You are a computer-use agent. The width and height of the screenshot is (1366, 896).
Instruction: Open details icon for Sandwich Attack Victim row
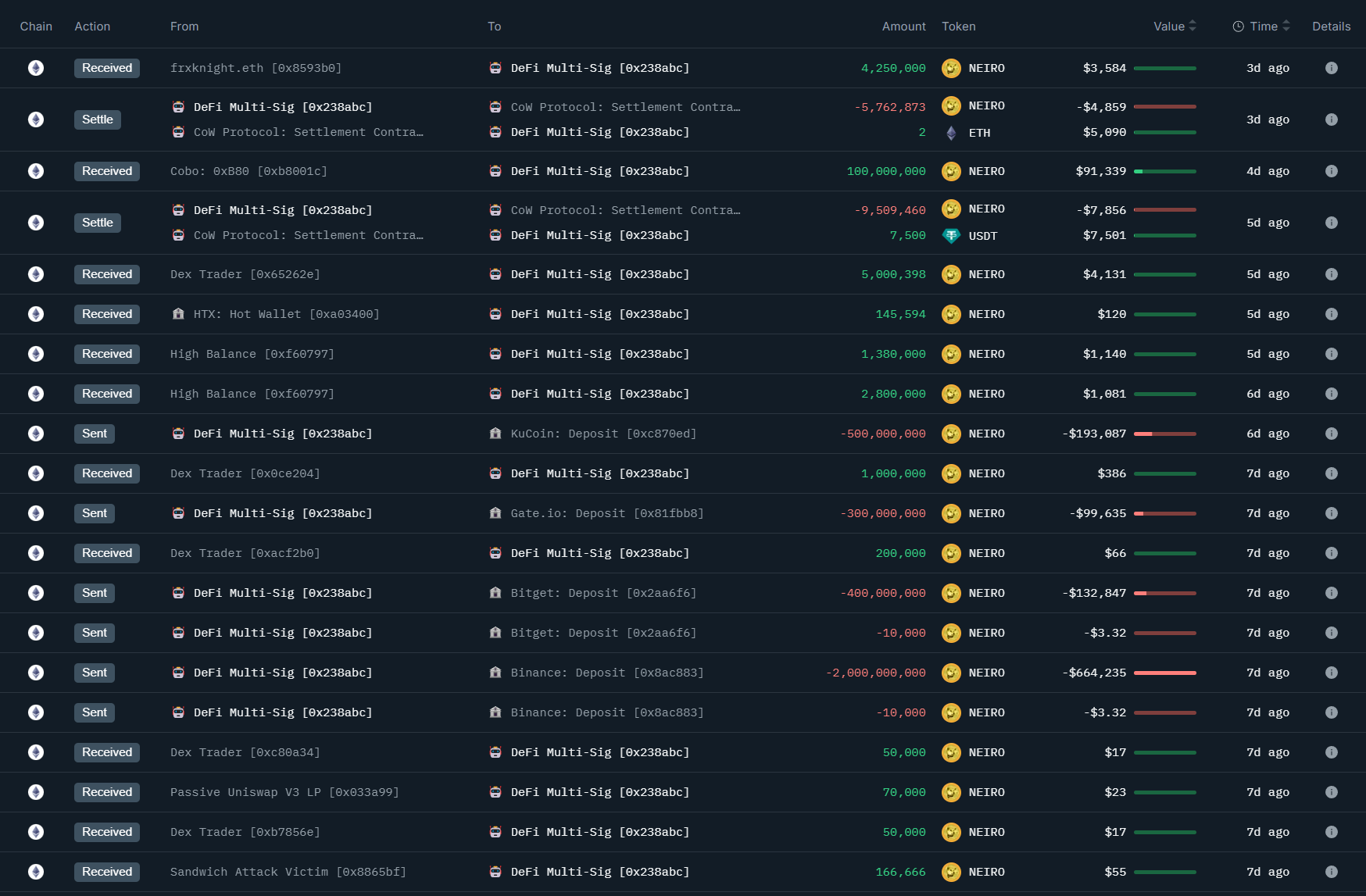pos(1331,872)
